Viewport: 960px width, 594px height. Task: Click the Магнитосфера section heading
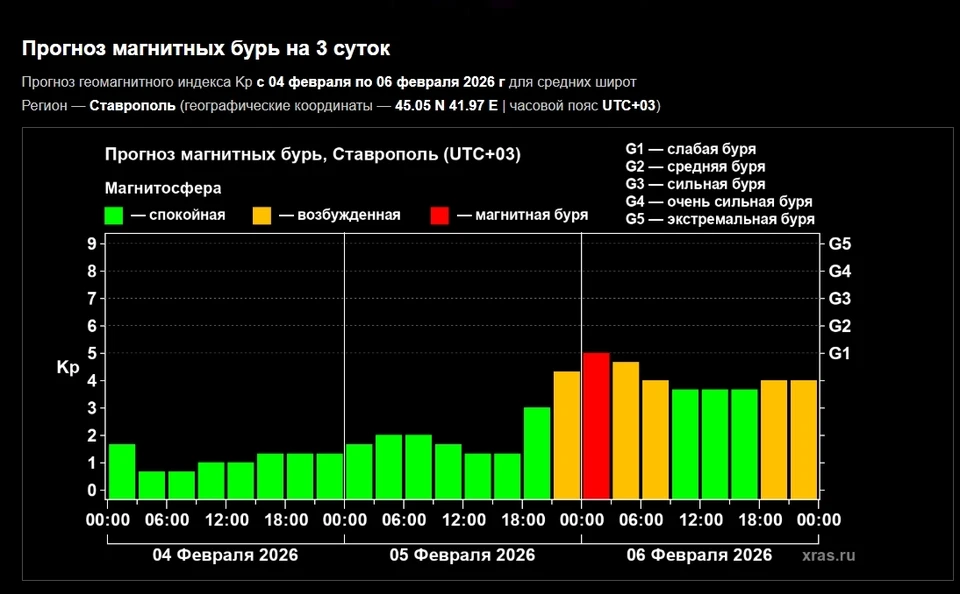pos(163,187)
